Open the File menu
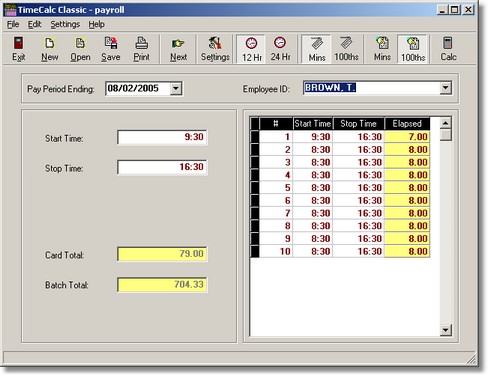Viewport: 488px width, 376px height. tap(13, 24)
